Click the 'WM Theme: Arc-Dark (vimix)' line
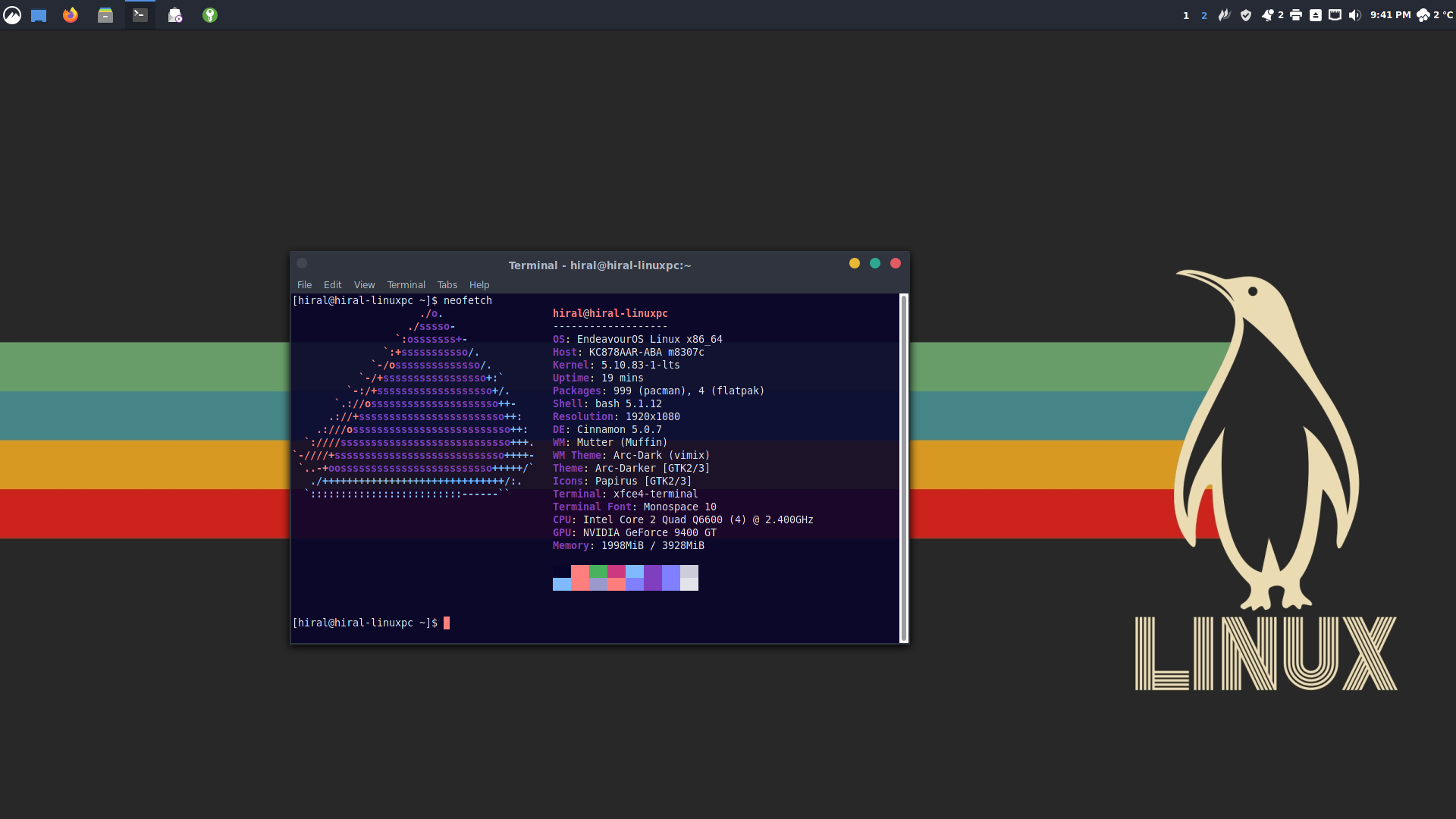Viewport: 1456px width, 819px height. click(x=632, y=456)
